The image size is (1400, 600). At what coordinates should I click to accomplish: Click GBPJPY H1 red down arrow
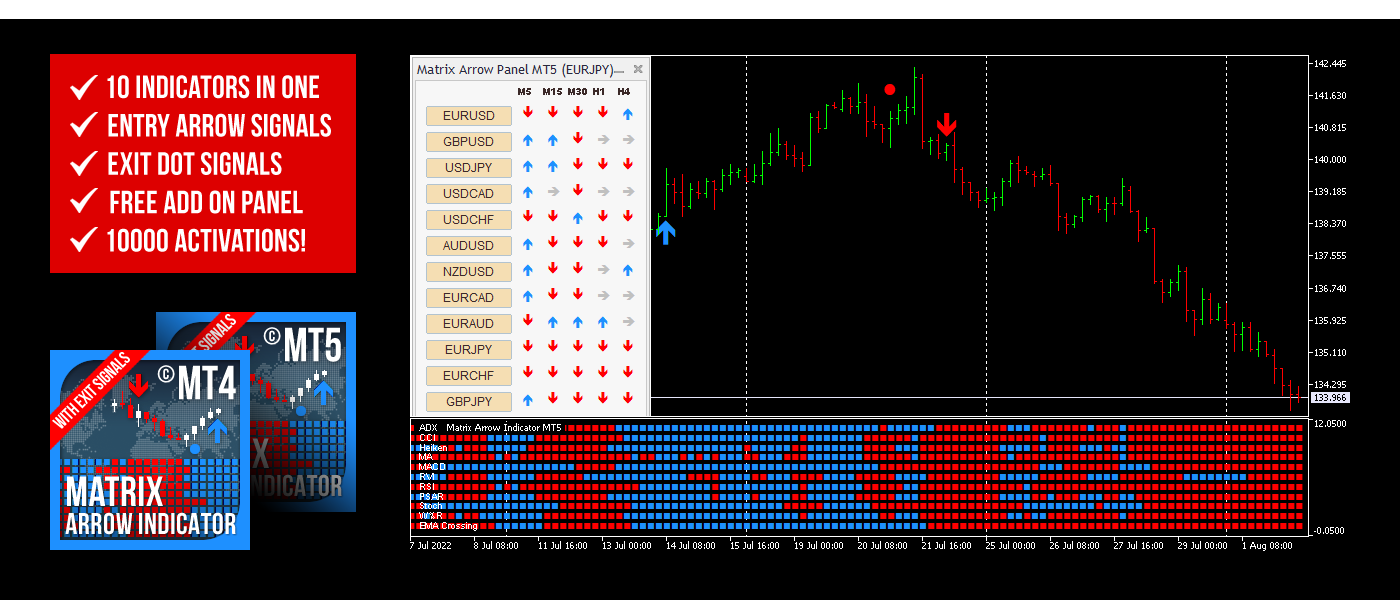click(603, 400)
